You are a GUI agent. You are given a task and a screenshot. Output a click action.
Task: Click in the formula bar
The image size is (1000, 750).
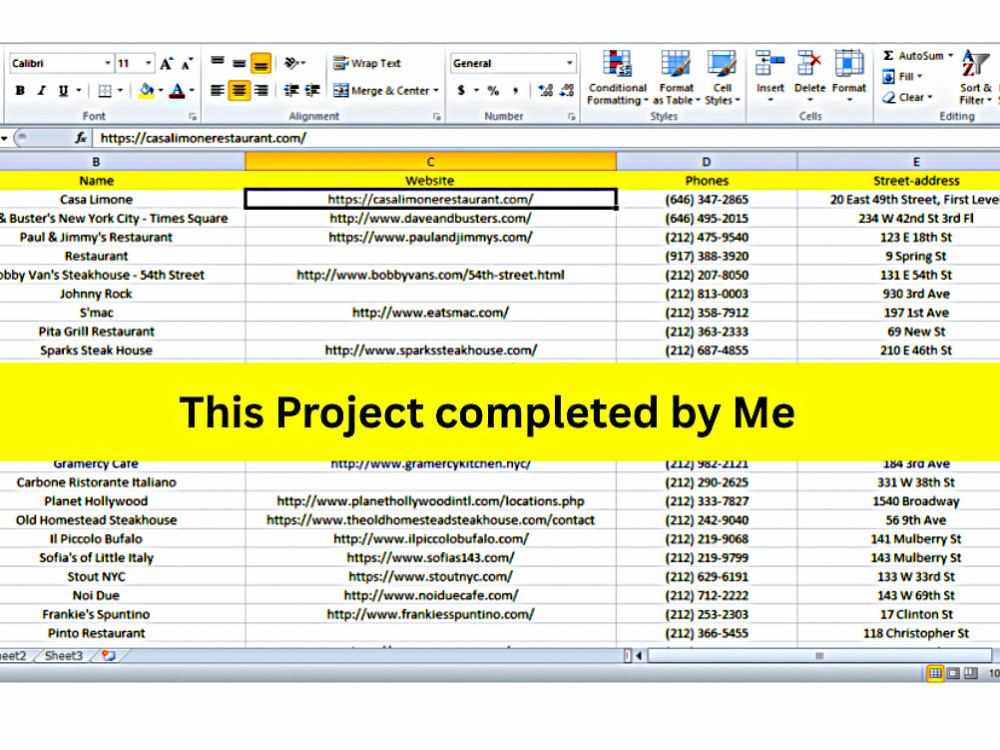(x=546, y=138)
